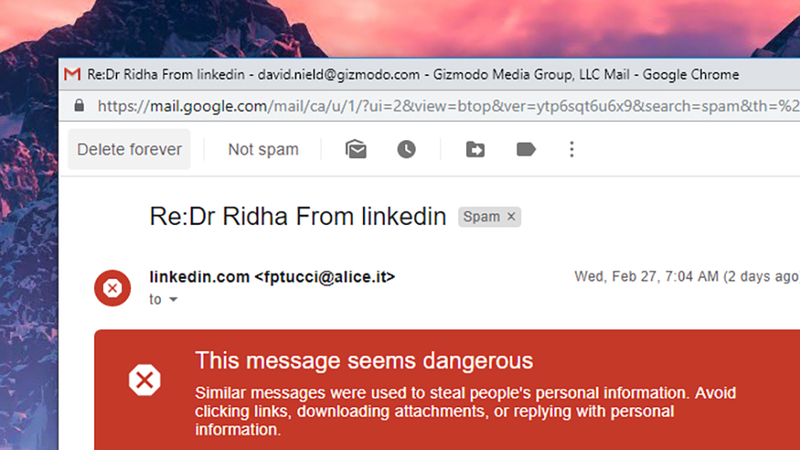The height and width of the screenshot is (450, 800).
Task: Mark message as Not spam
Action: [263, 149]
